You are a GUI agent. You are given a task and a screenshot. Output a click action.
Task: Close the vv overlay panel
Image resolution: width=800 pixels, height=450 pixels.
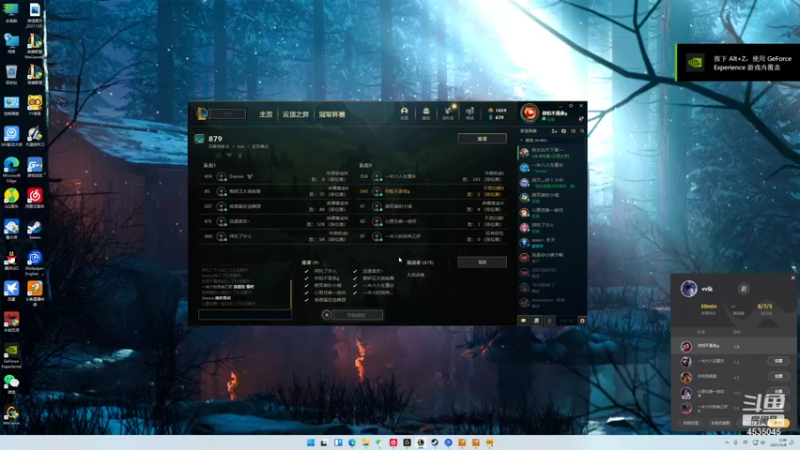point(793,278)
